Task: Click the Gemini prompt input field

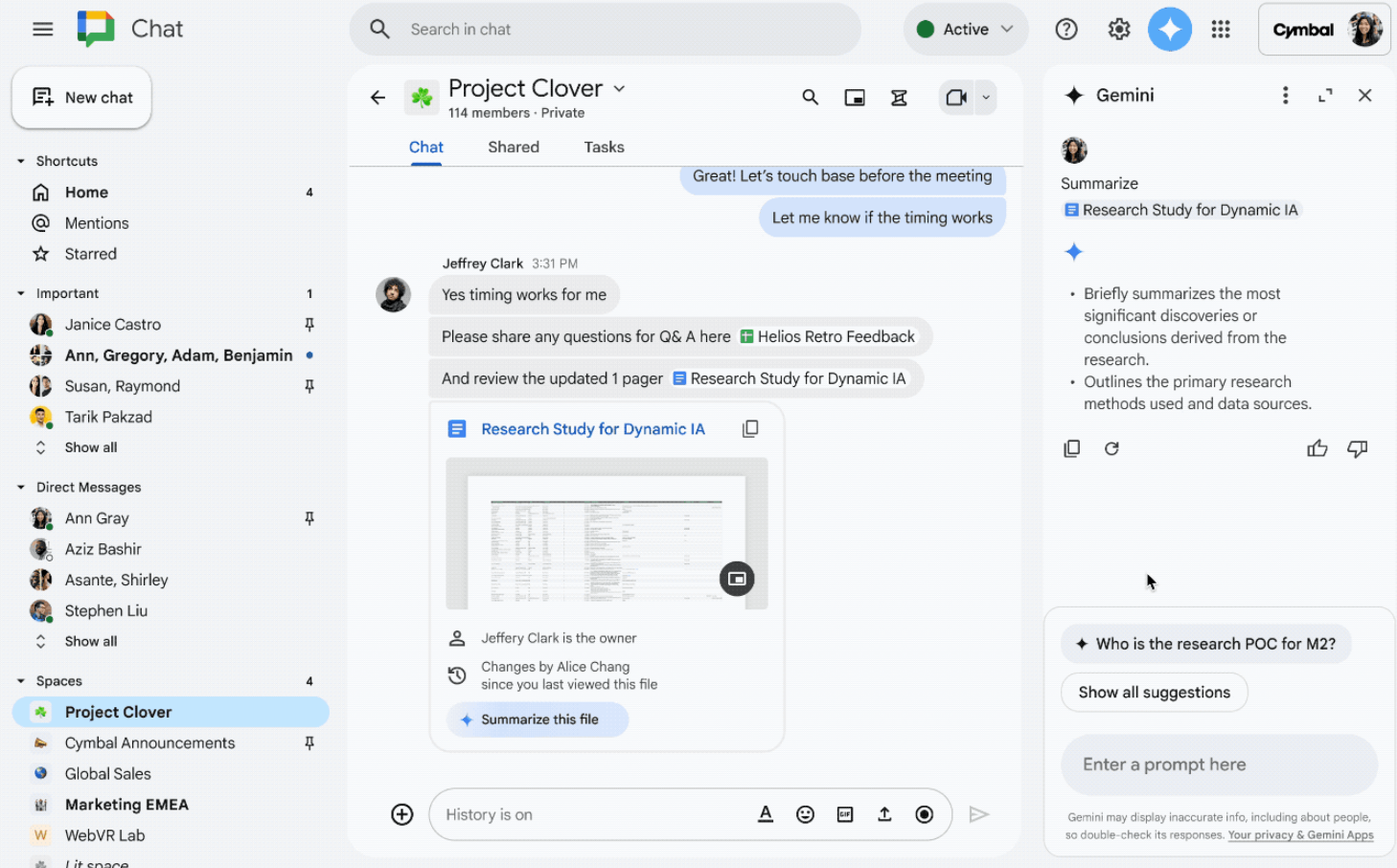Action: tap(1219, 765)
